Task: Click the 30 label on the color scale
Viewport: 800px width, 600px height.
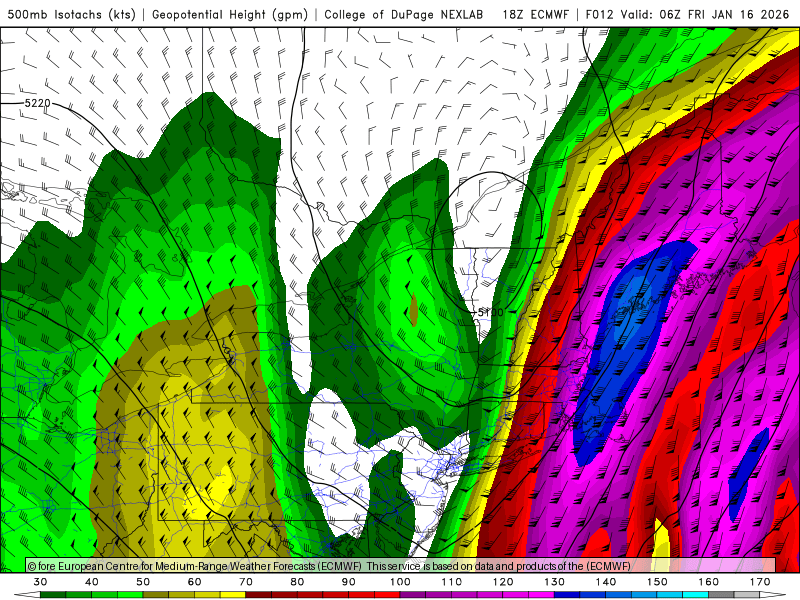Action: (40, 582)
